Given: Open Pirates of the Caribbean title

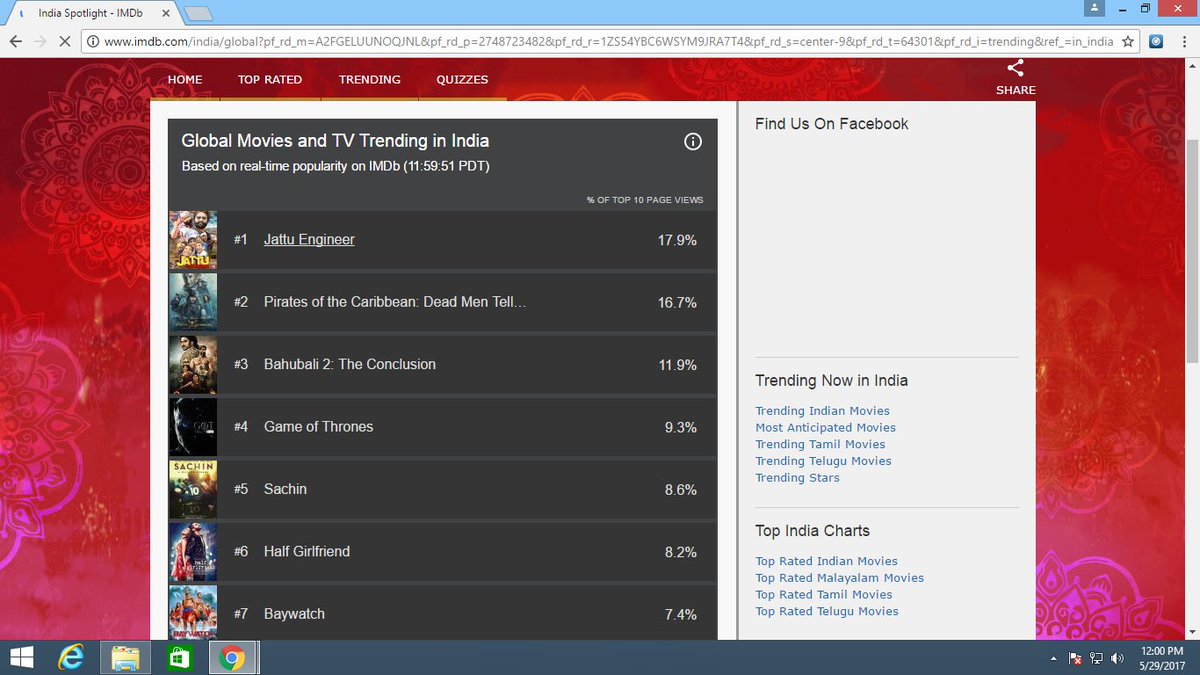Looking at the screenshot, I should 395,302.
